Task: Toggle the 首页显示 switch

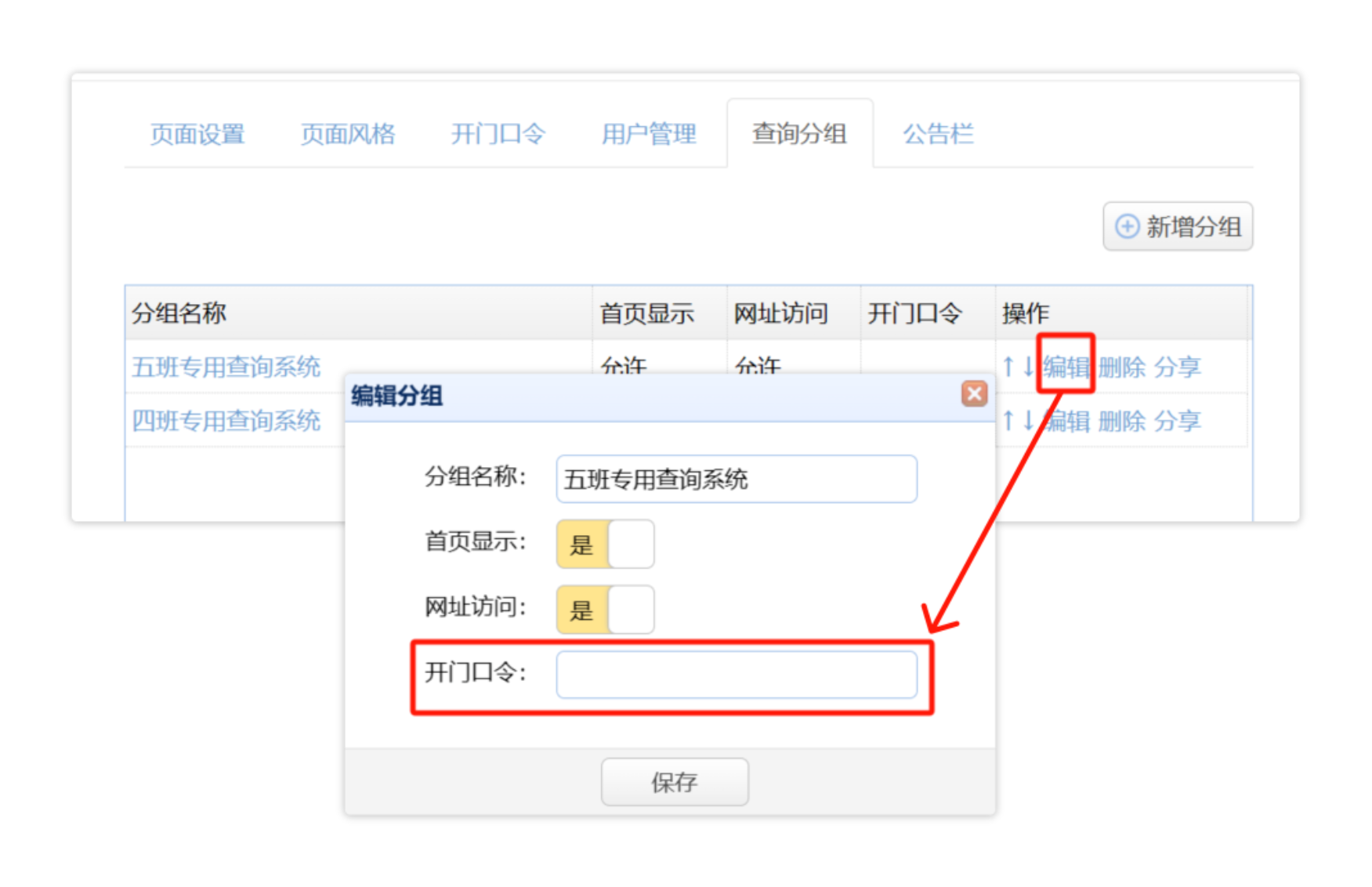Action: 605,544
